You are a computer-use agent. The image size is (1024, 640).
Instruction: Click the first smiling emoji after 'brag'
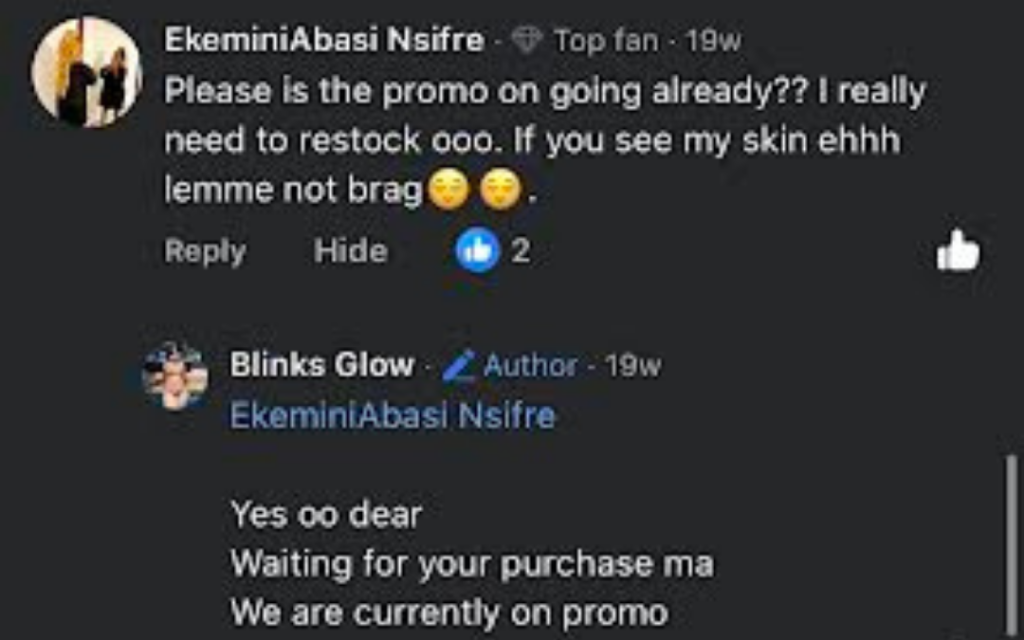point(448,192)
